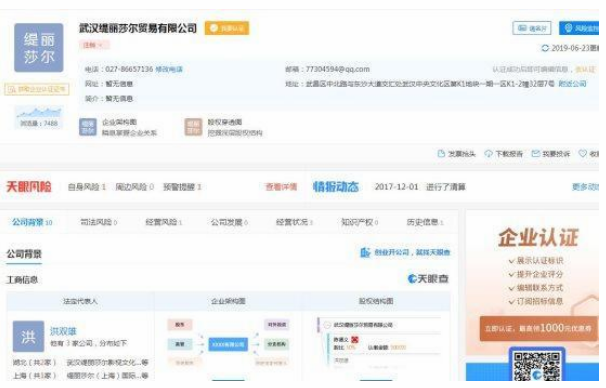Click the 洪 legal representative avatar
Viewport: 606px width, 388px height.
[28, 337]
